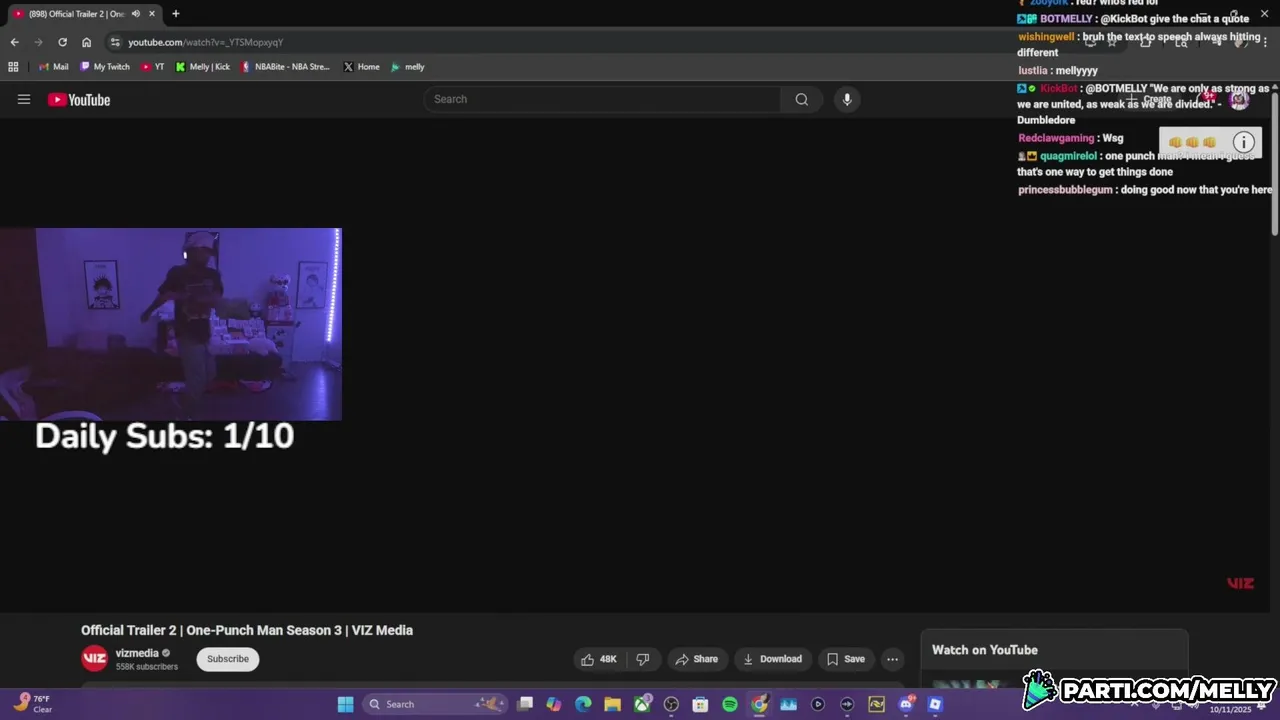Open the Mail bookmark

(x=53, y=67)
